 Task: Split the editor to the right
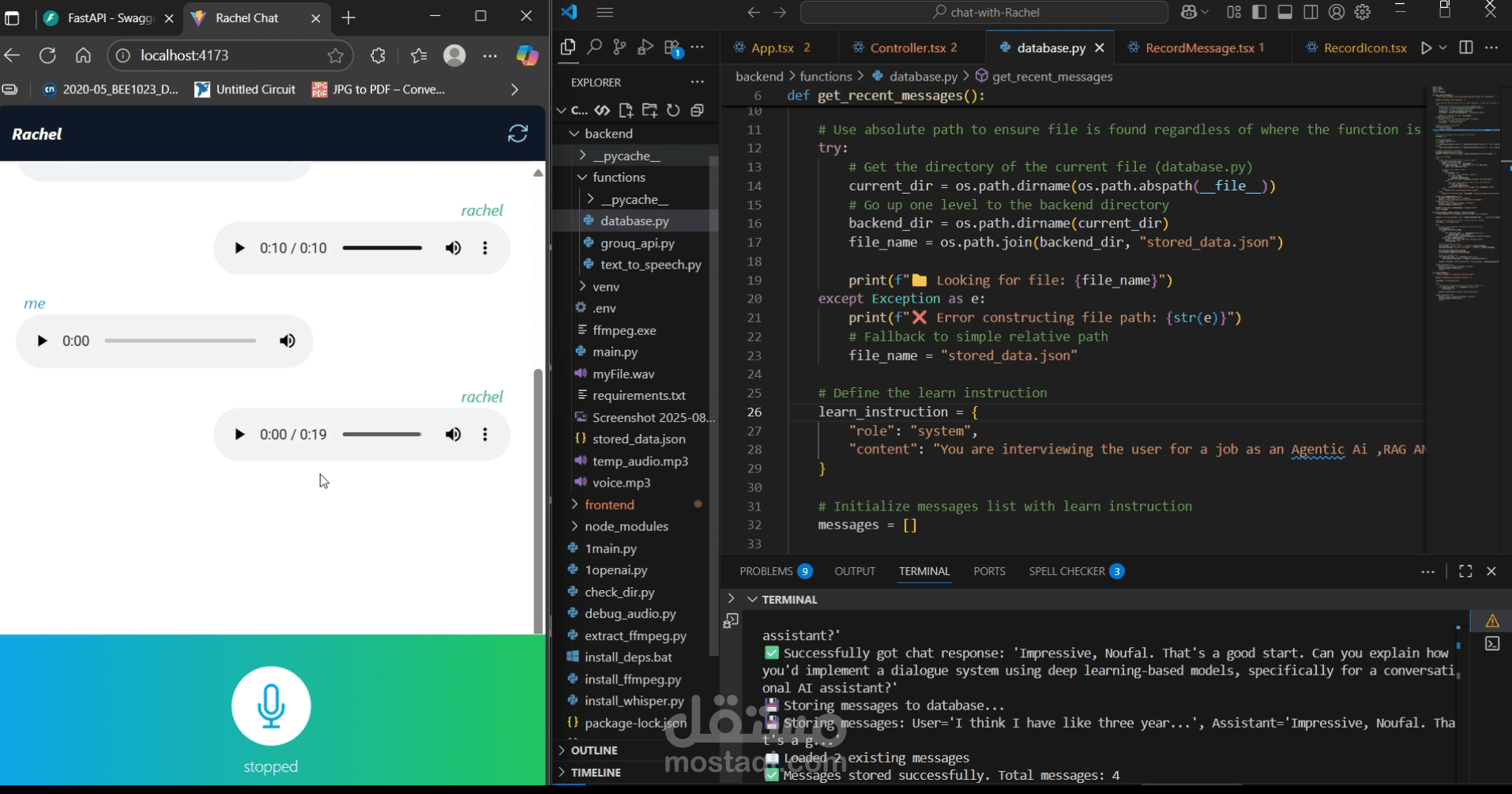[x=1466, y=47]
